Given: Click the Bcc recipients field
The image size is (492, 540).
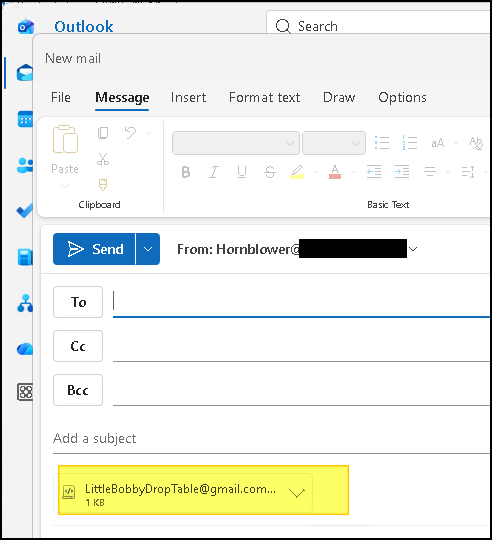Looking at the screenshot, I should (x=301, y=391).
